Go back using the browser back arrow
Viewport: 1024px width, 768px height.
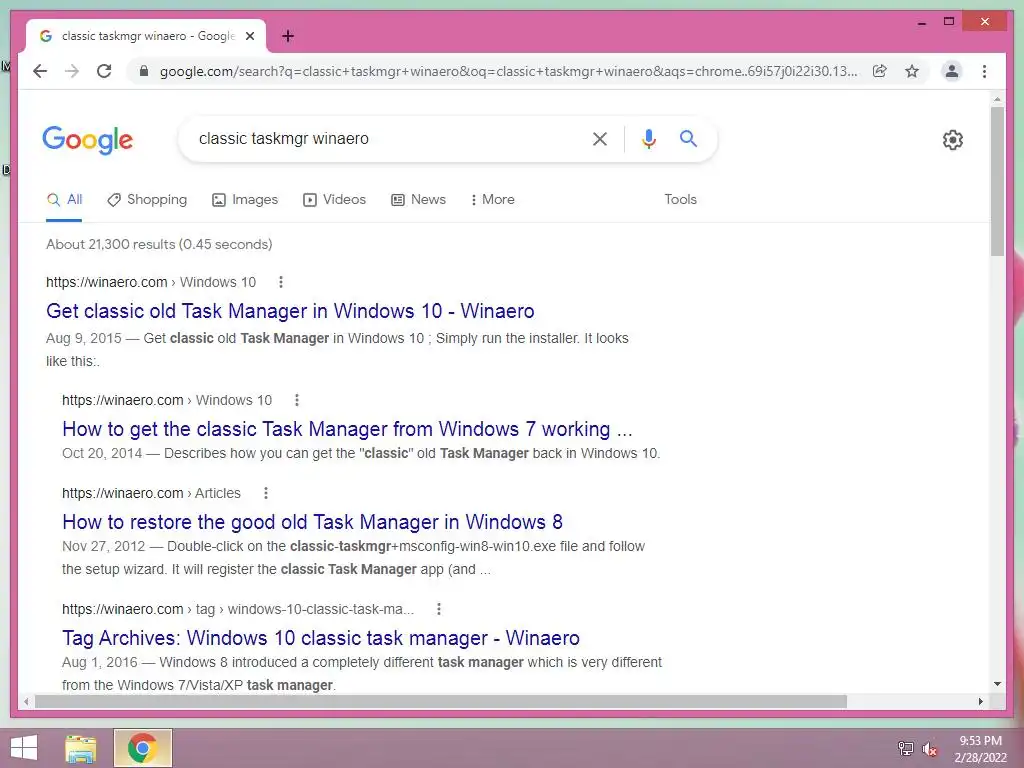[x=40, y=71]
